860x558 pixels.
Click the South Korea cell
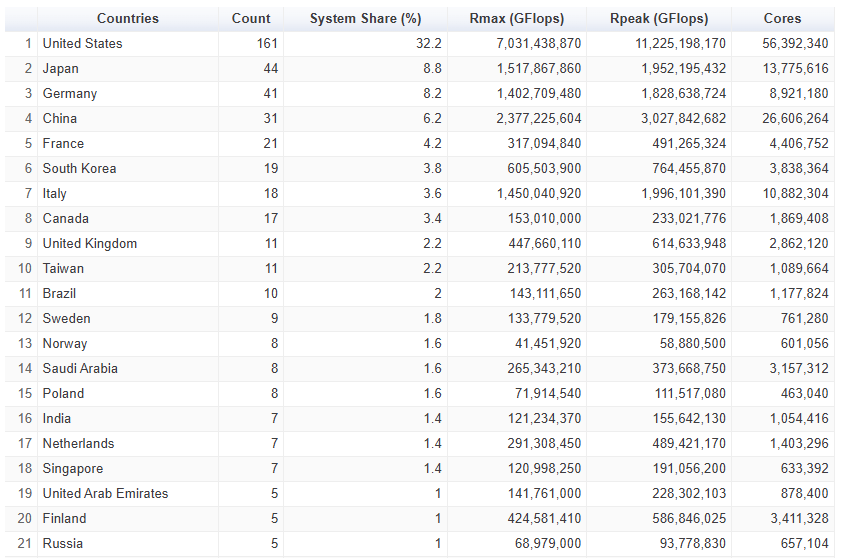click(x=128, y=168)
